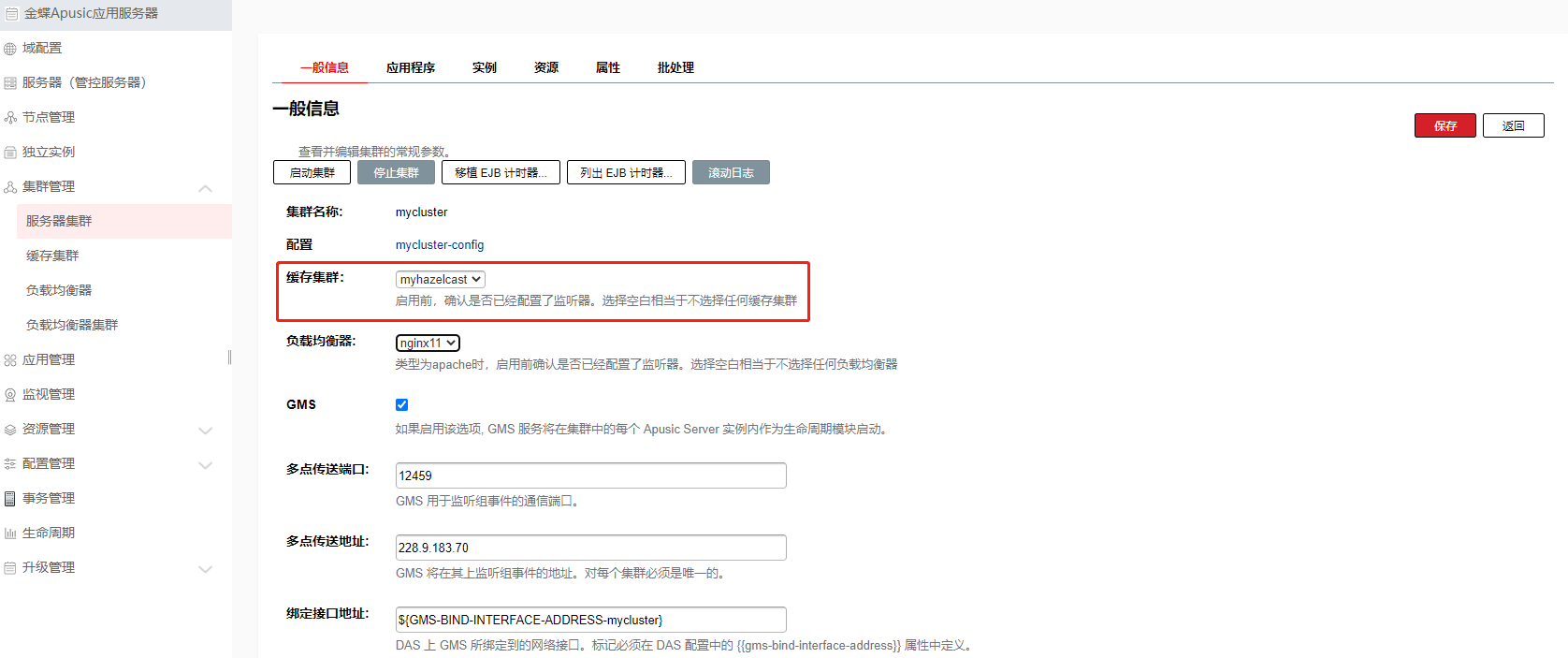
Task: Click the 独立实例 sidebar icon
Action: click(10, 153)
